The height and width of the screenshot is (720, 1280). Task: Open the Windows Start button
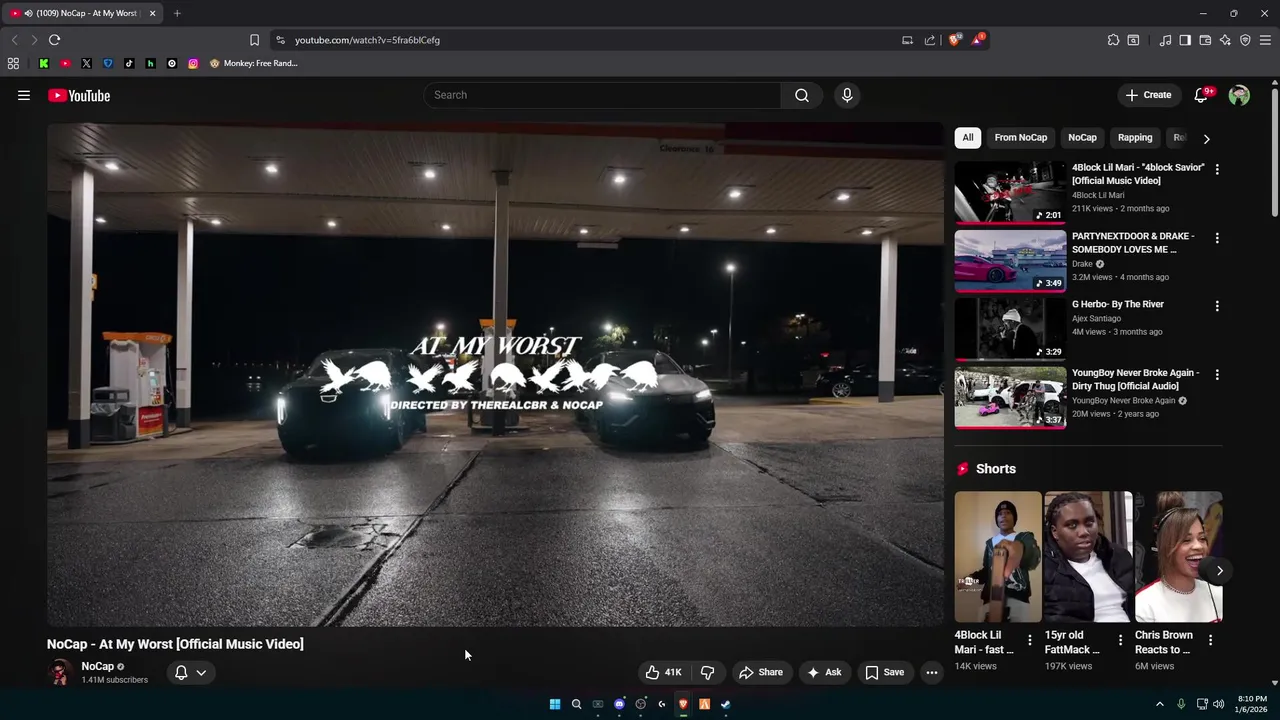coord(555,704)
